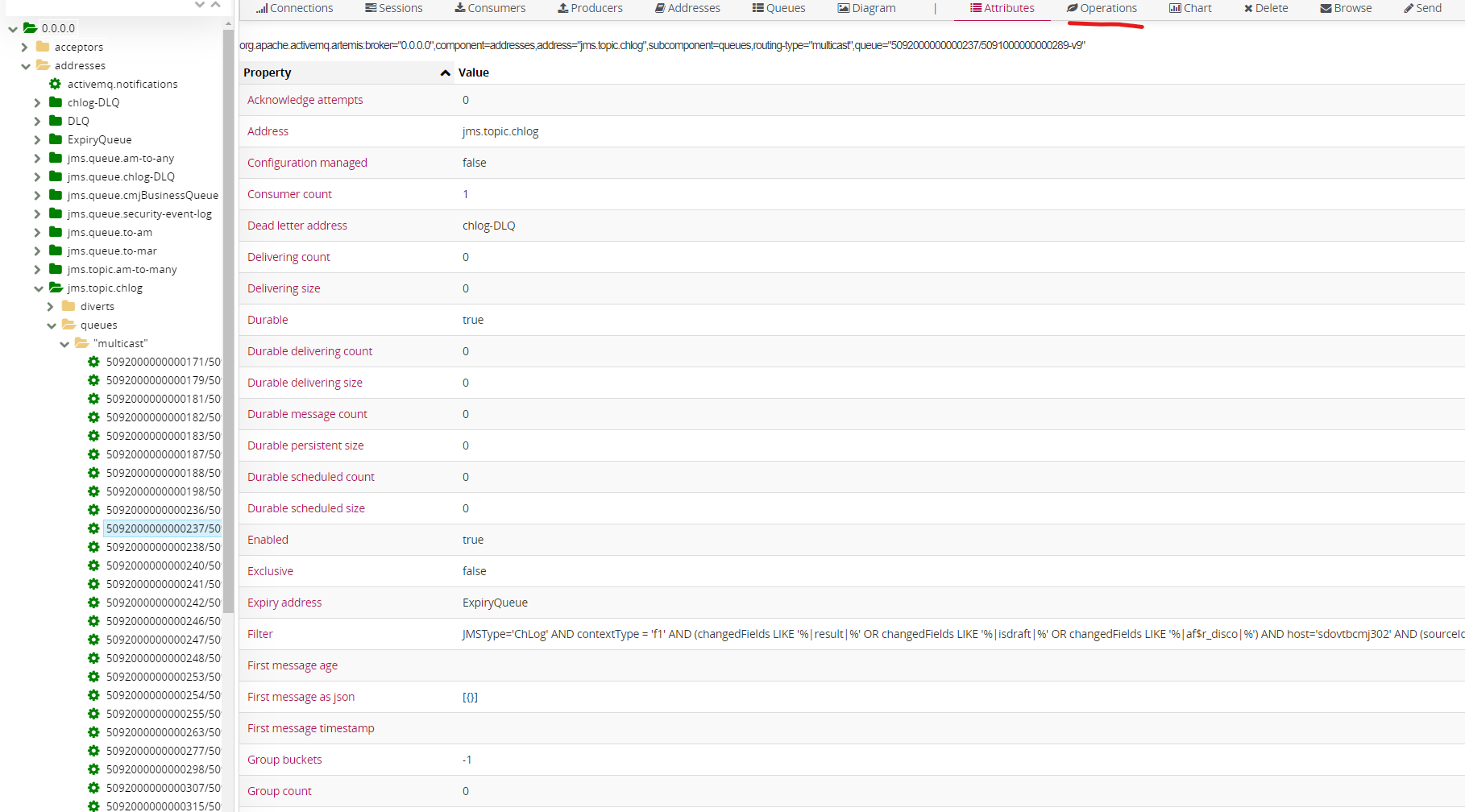
Task: Open the Send tab
Action: tap(1422, 8)
